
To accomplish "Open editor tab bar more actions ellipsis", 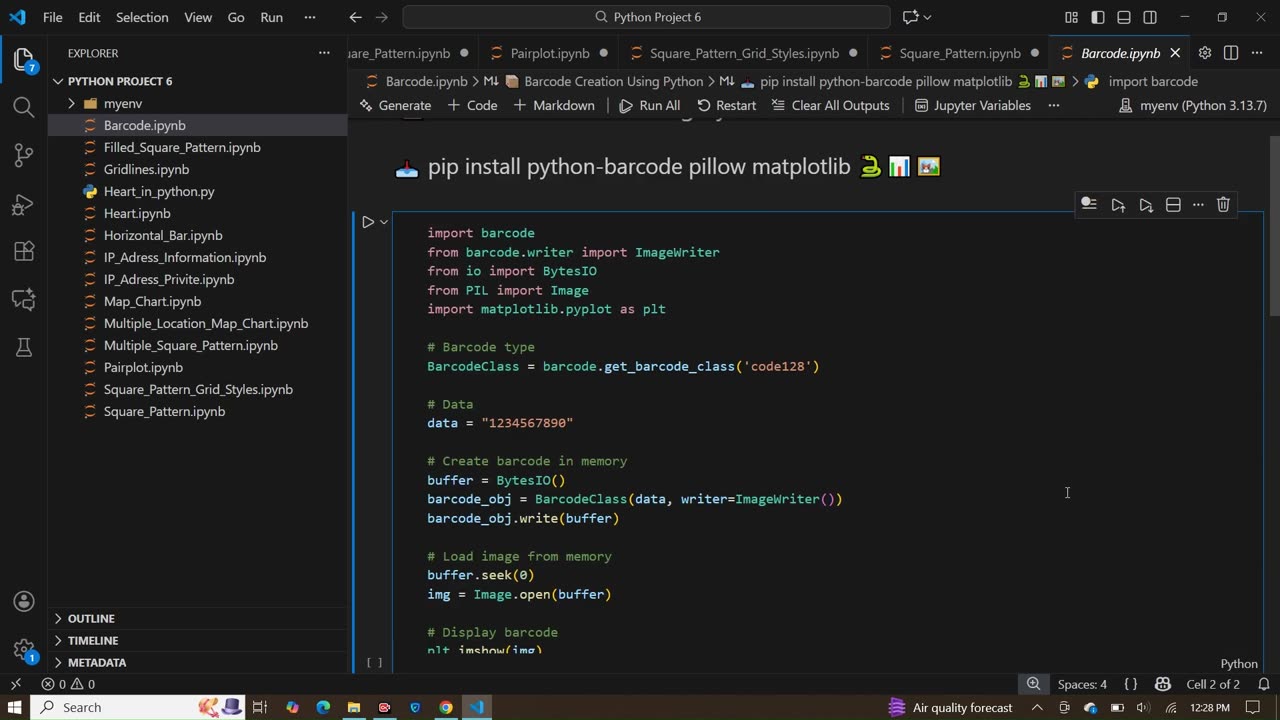I will (x=1257, y=53).
